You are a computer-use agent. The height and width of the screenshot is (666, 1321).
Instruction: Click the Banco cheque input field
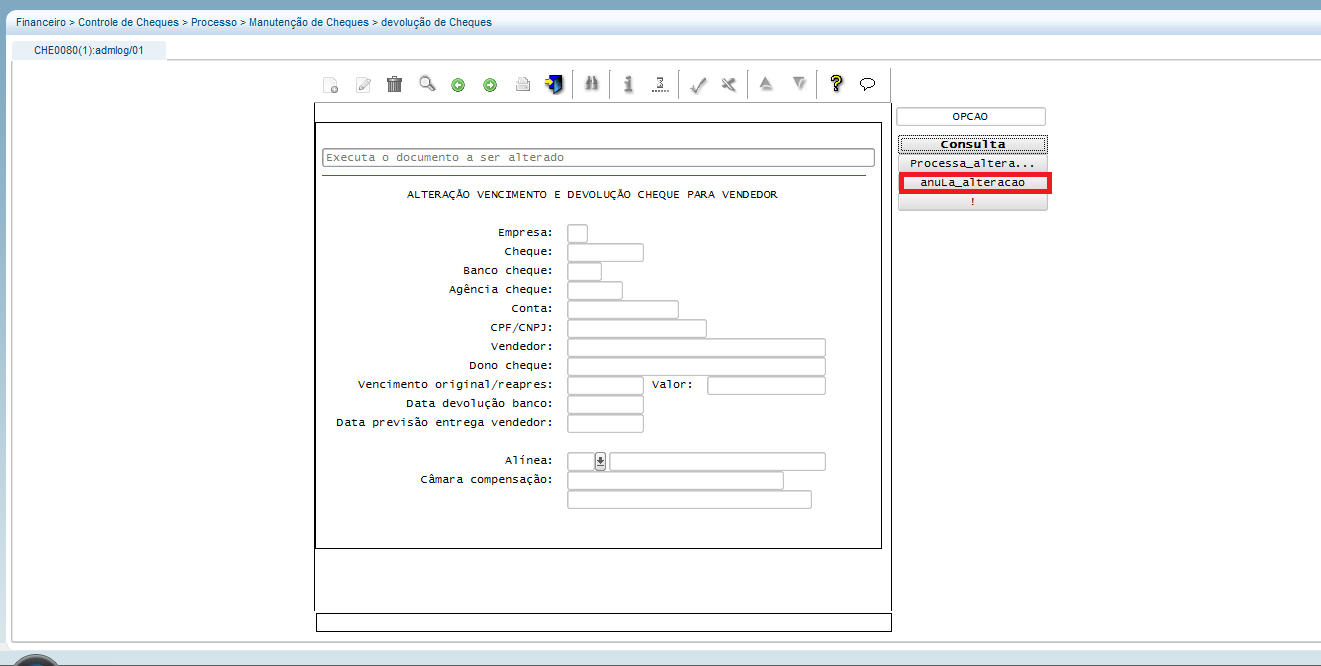pos(584,271)
